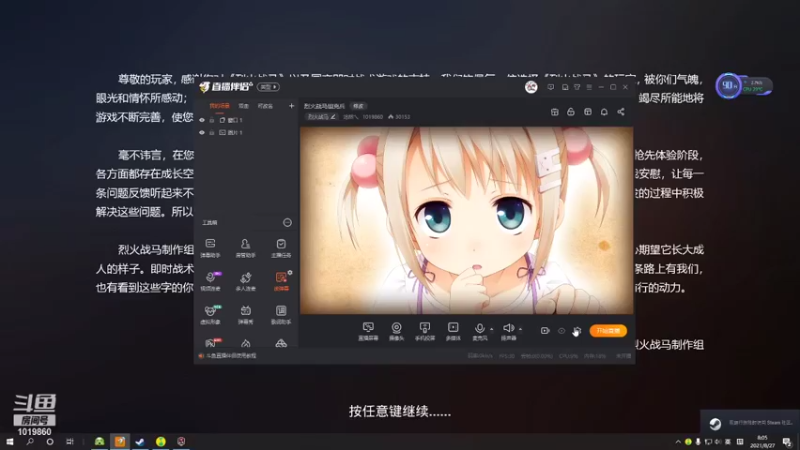Switch to the third scene tab
This screenshot has height=450, width=800.
265,106
